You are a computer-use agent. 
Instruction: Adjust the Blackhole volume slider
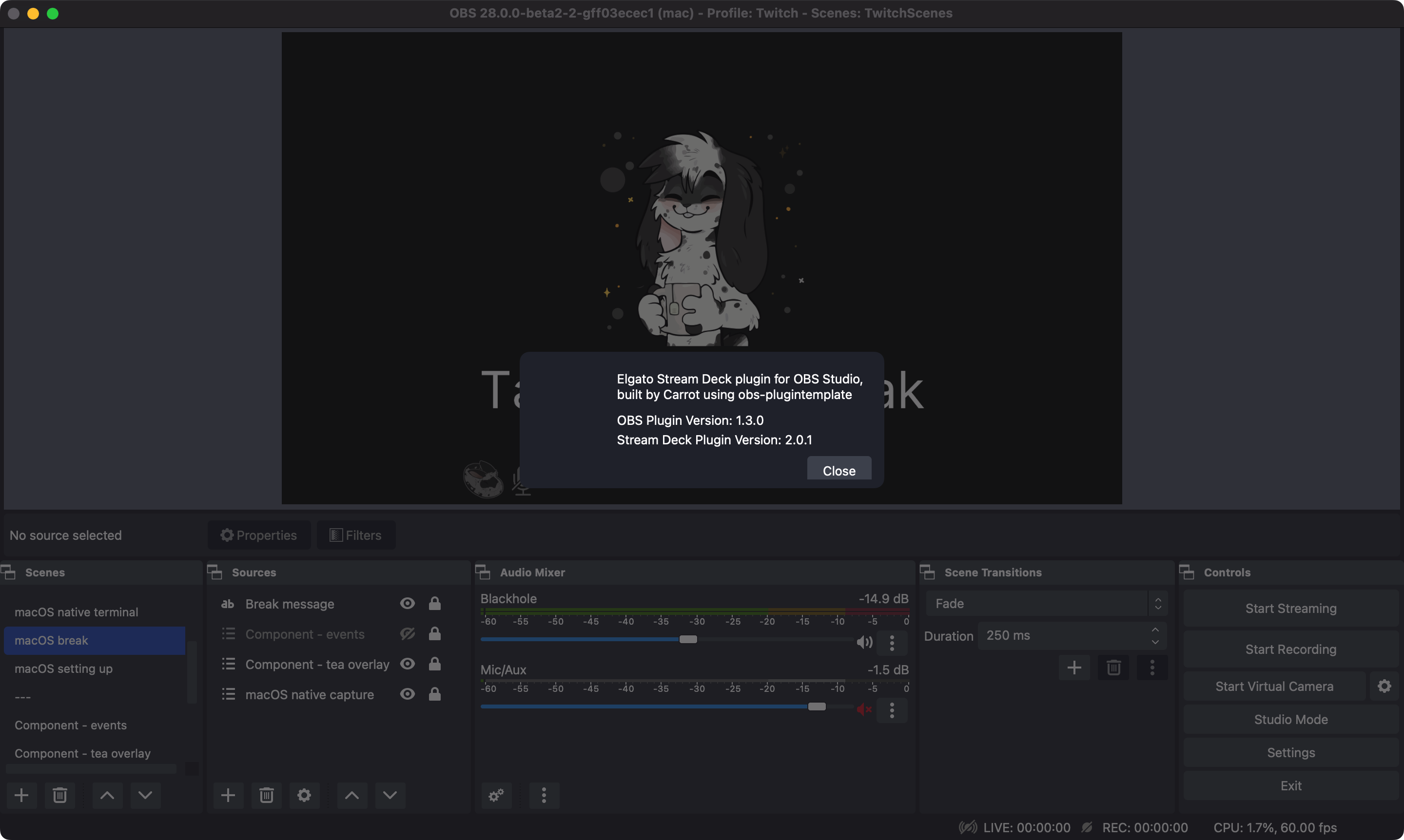click(x=689, y=639)
